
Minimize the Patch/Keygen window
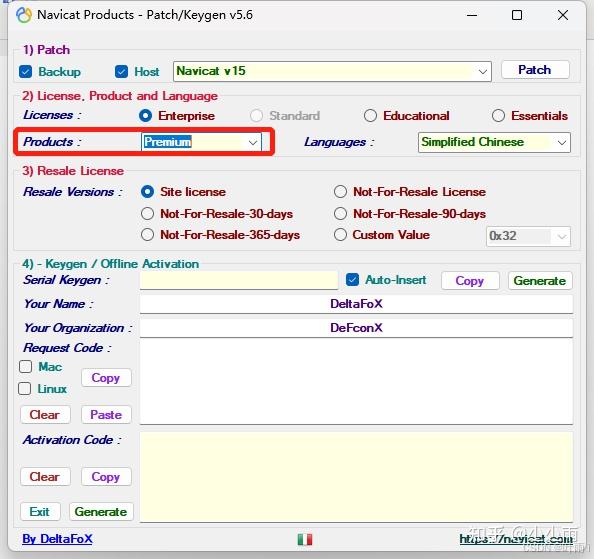point(472,15)
